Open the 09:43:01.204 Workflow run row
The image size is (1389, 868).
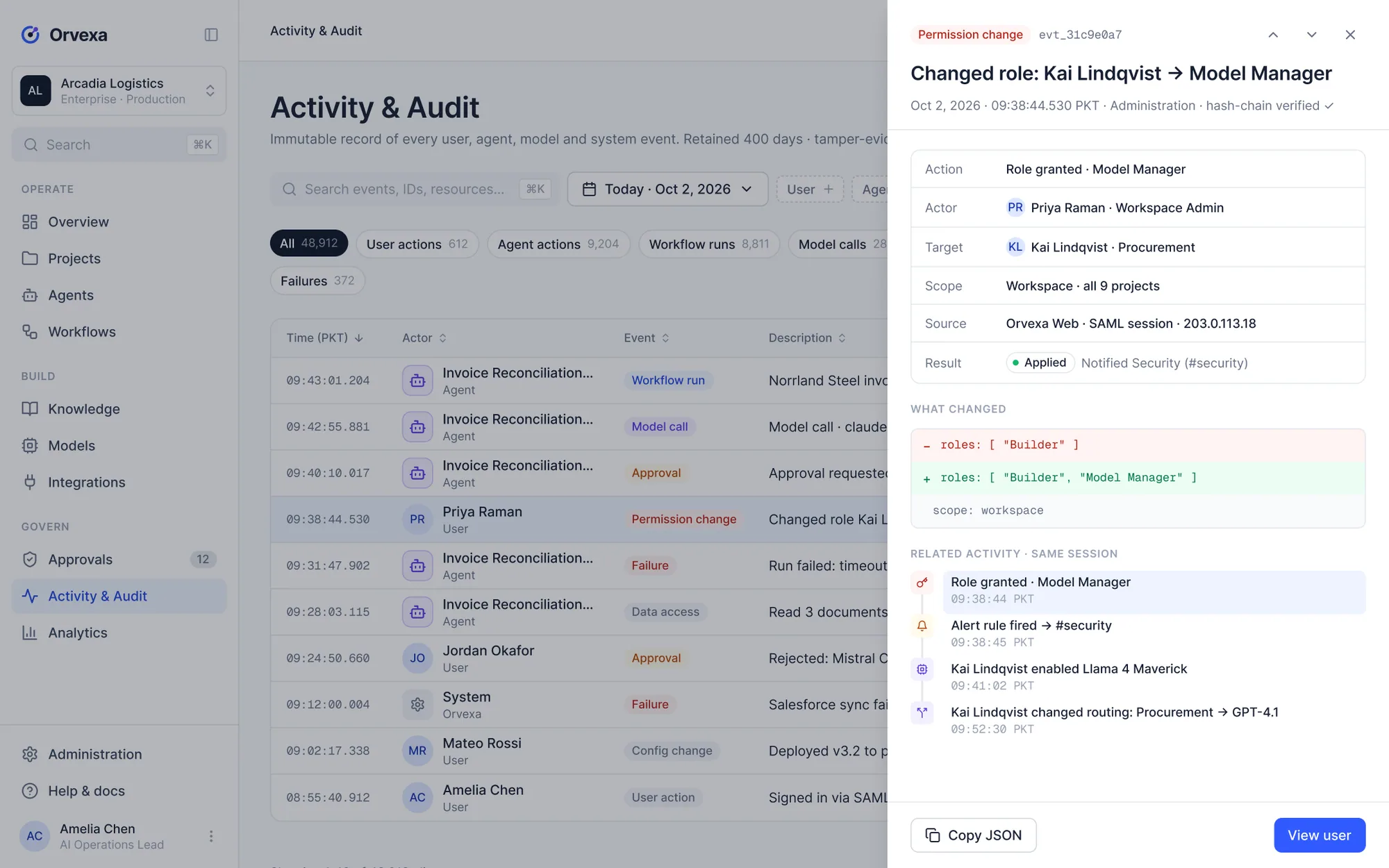579,381
